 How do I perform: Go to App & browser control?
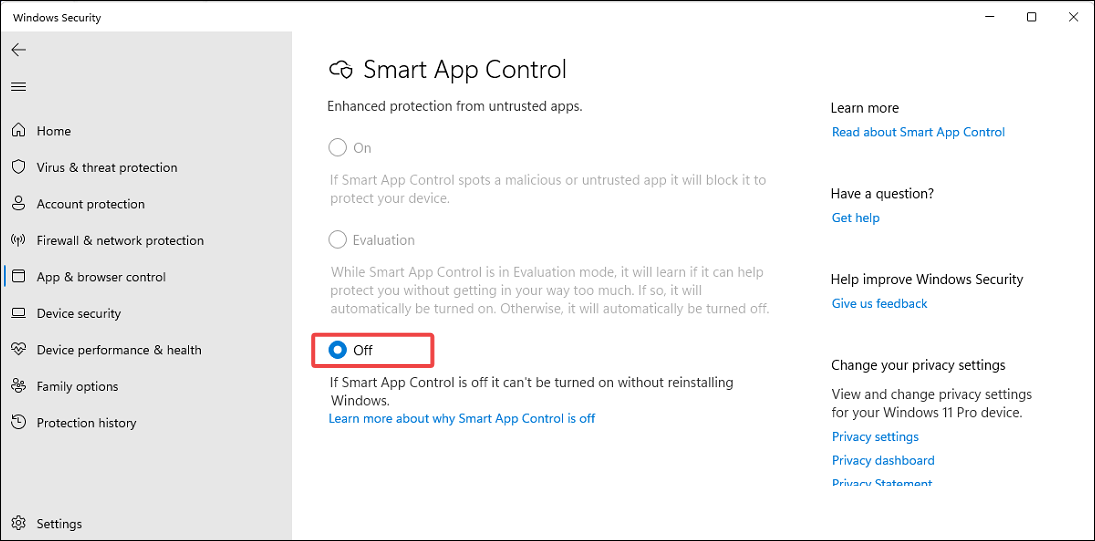(101, 277)
